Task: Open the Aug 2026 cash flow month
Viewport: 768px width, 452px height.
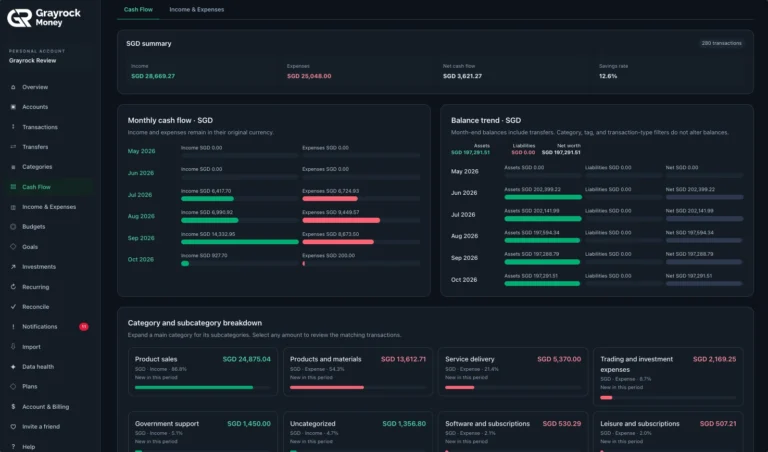Action: [141, 216]
